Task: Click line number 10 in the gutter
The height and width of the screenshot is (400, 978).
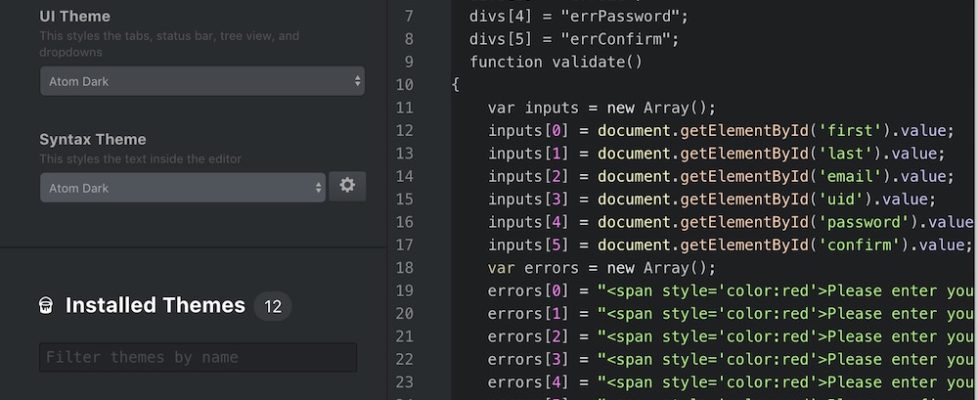Action: click(404, 85)
